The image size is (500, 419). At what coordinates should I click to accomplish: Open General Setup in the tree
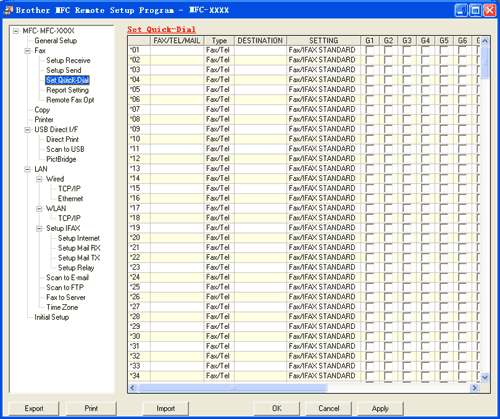click(x=56, y=41)
